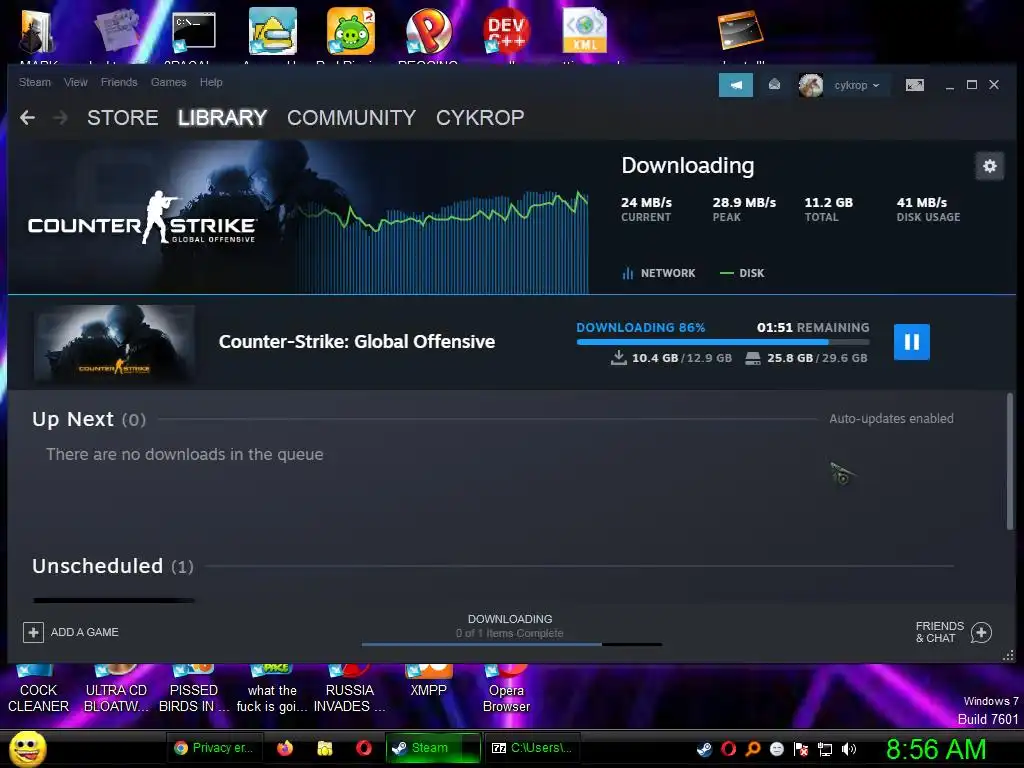Open the Friends menu
The height and width of the screenshot is (768, 1024).
(x=119, y=82)
